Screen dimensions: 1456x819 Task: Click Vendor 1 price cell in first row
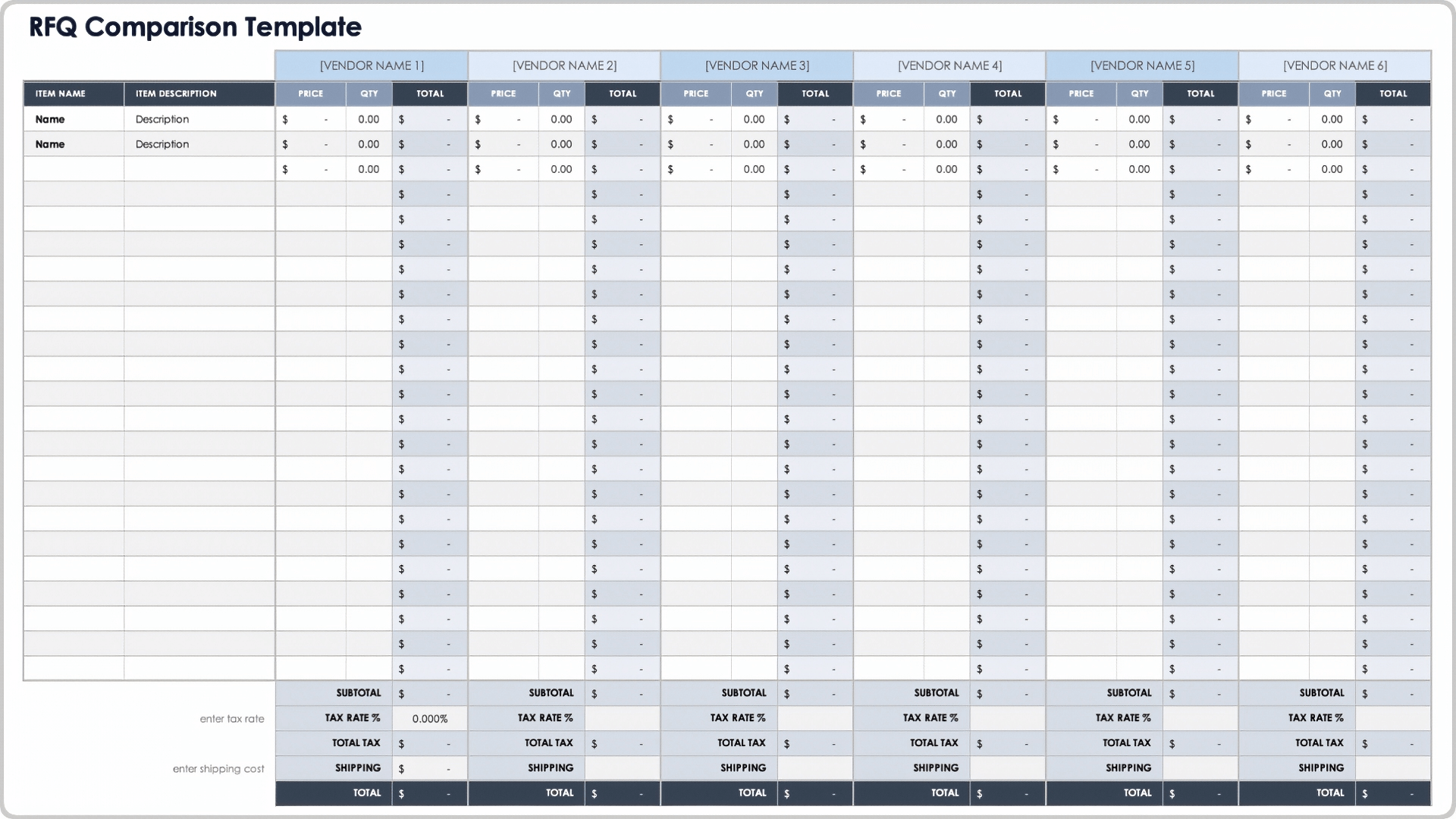(x=311, y=119)
